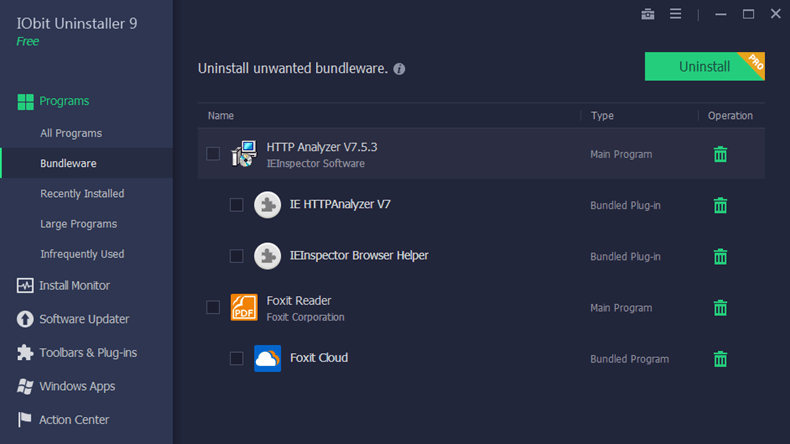Screen dimensions: 790x444
Task: Show Large Programs
Action: point(79,224)
